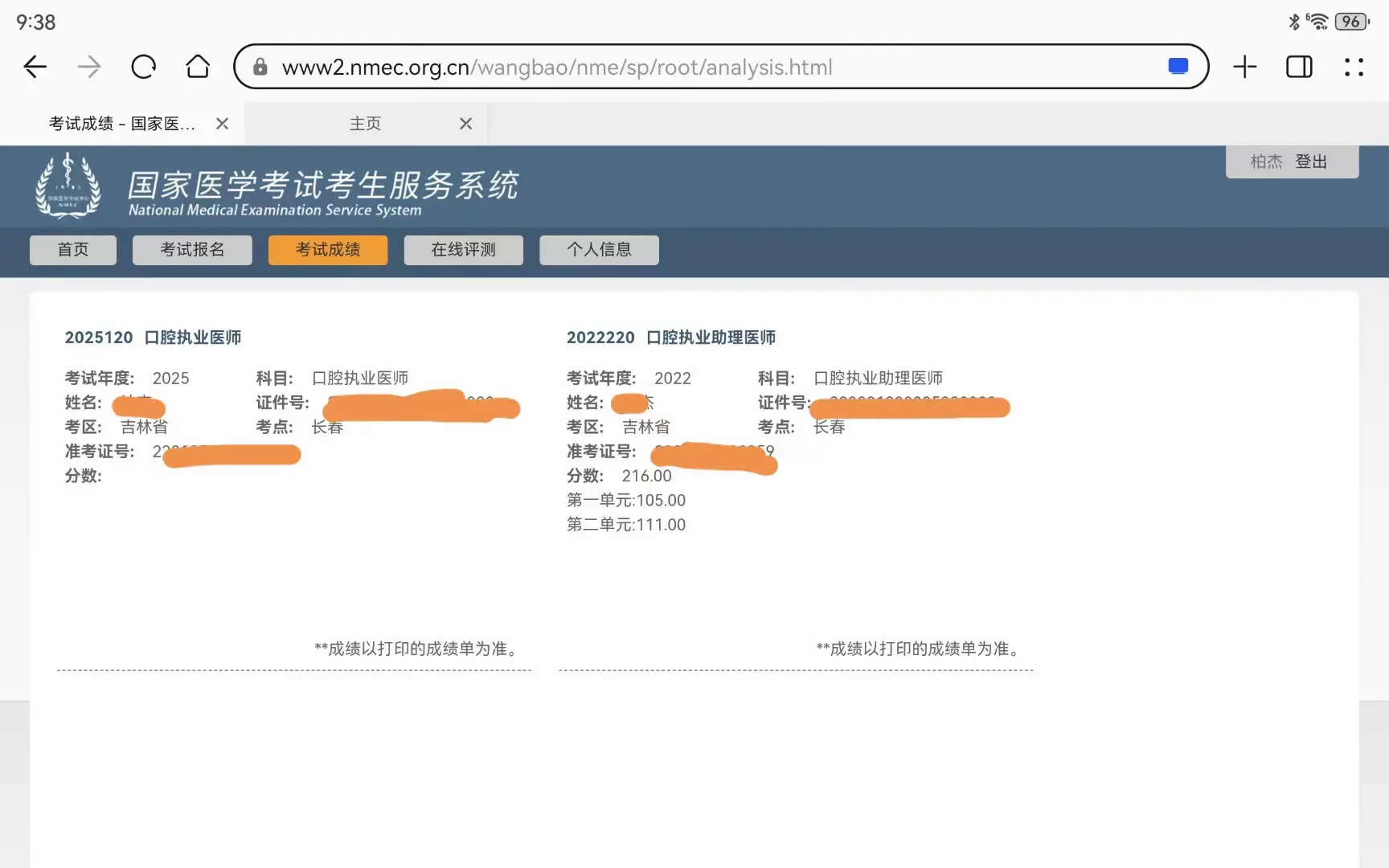The height and width of the screenshot is (868, 1389).
Task: Tap the blue icon in address bar
Action: pos(1178,67)
